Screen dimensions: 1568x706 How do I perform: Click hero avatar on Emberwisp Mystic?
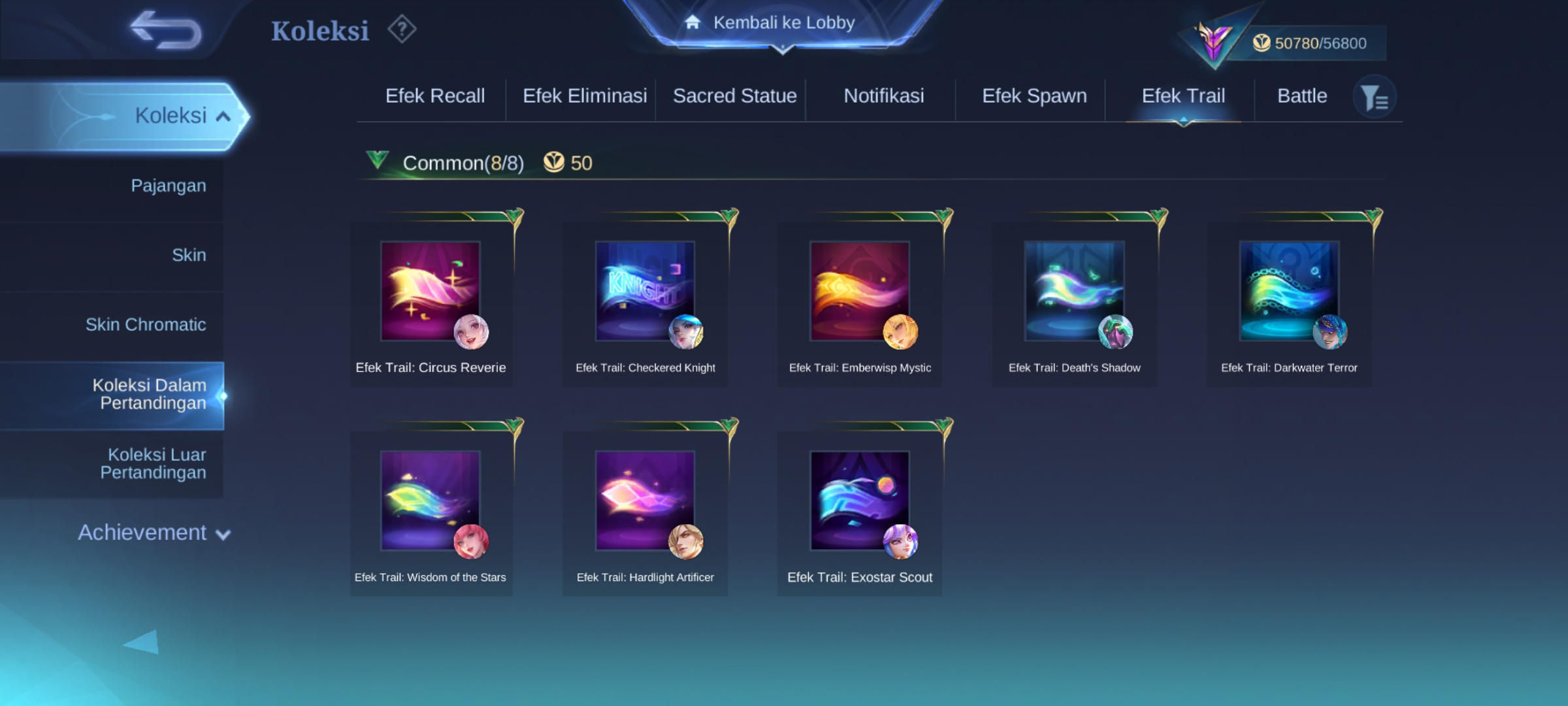(900, 332)
